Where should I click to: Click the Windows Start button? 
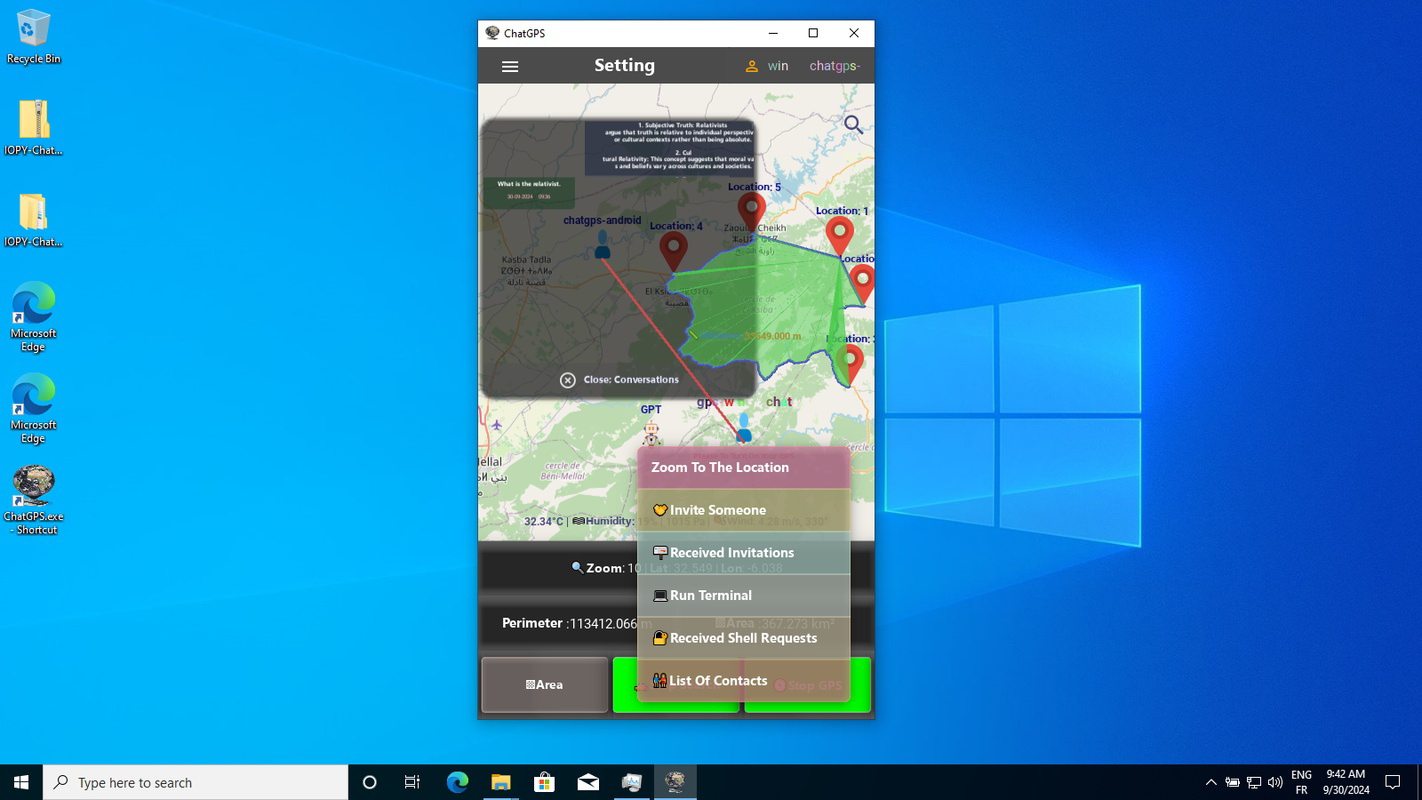21,782
